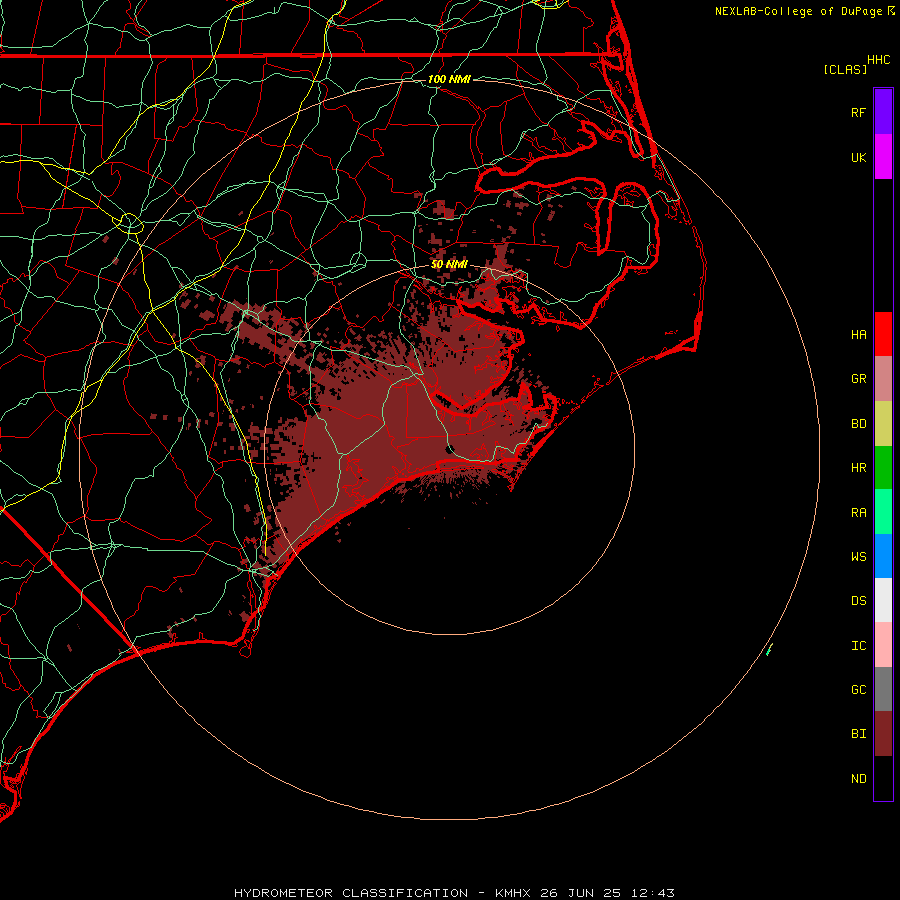Click the [CLAS] units label

tap(845, 69)
